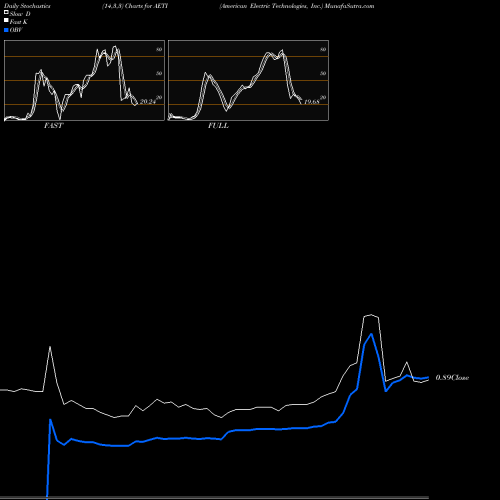Click the Slow D legend color box
This screenshot has width=500, height=500.
pos(6,12)
